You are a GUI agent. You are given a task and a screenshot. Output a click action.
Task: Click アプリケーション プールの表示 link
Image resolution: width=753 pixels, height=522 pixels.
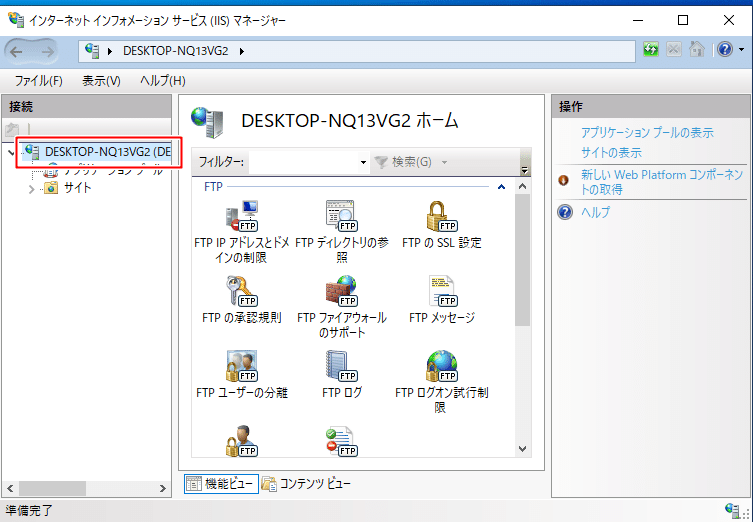[x=647, y=133]
